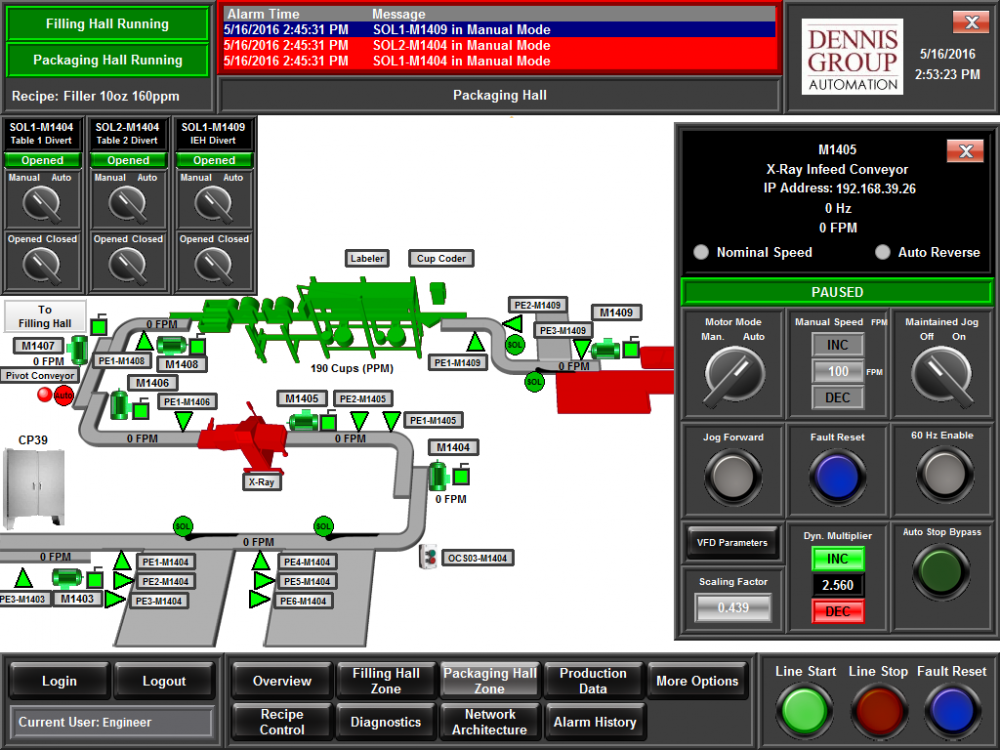The image size is (1000, 750).
Task: Click the OCS03-M1404 sensor icon
Action: [426, 557]
